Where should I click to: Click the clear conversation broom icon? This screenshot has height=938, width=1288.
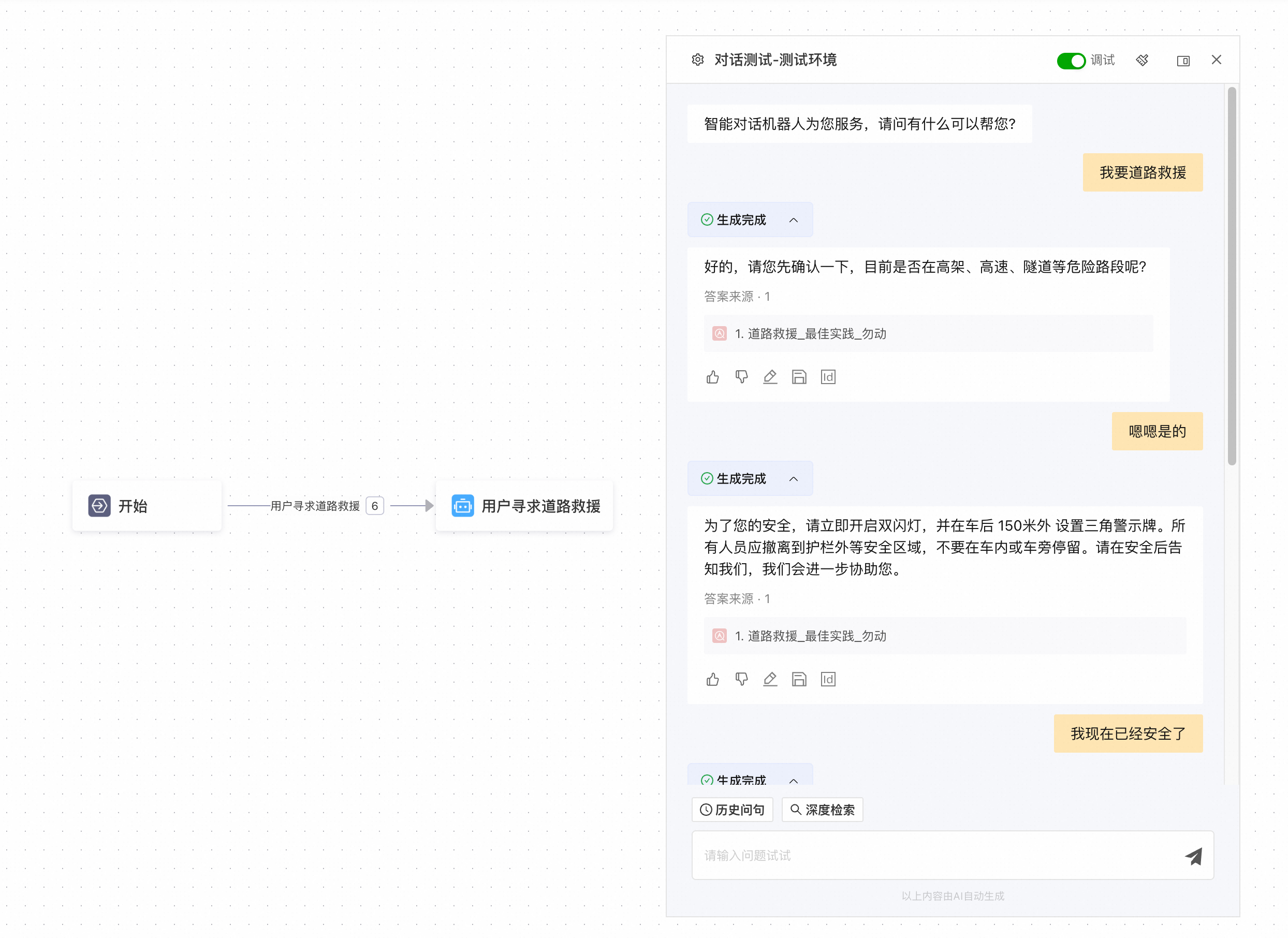(1142, 60)
